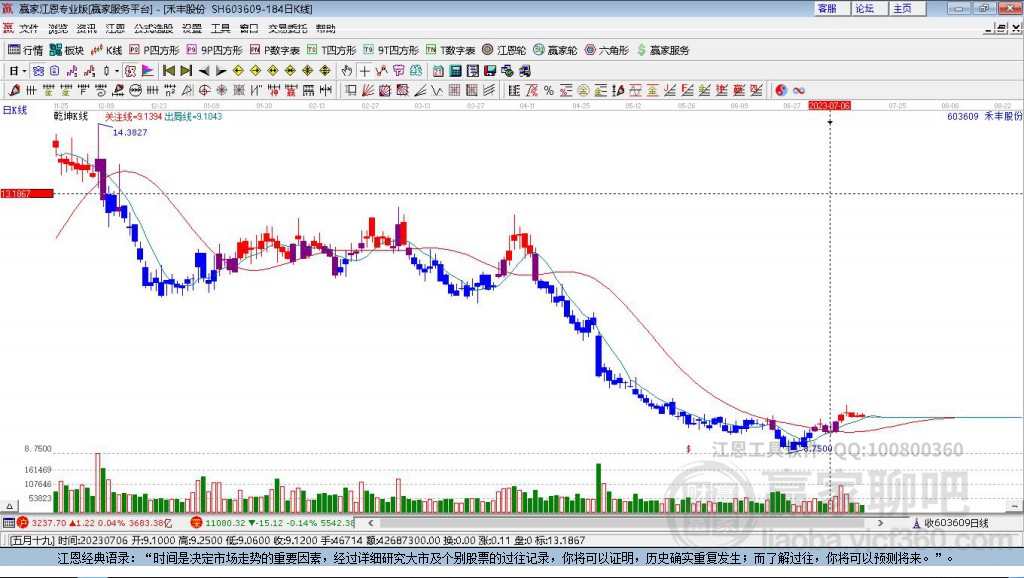Click the 论坛 forum button
1024x578 pixels.
pyautogui.click(x=869, y=8)
